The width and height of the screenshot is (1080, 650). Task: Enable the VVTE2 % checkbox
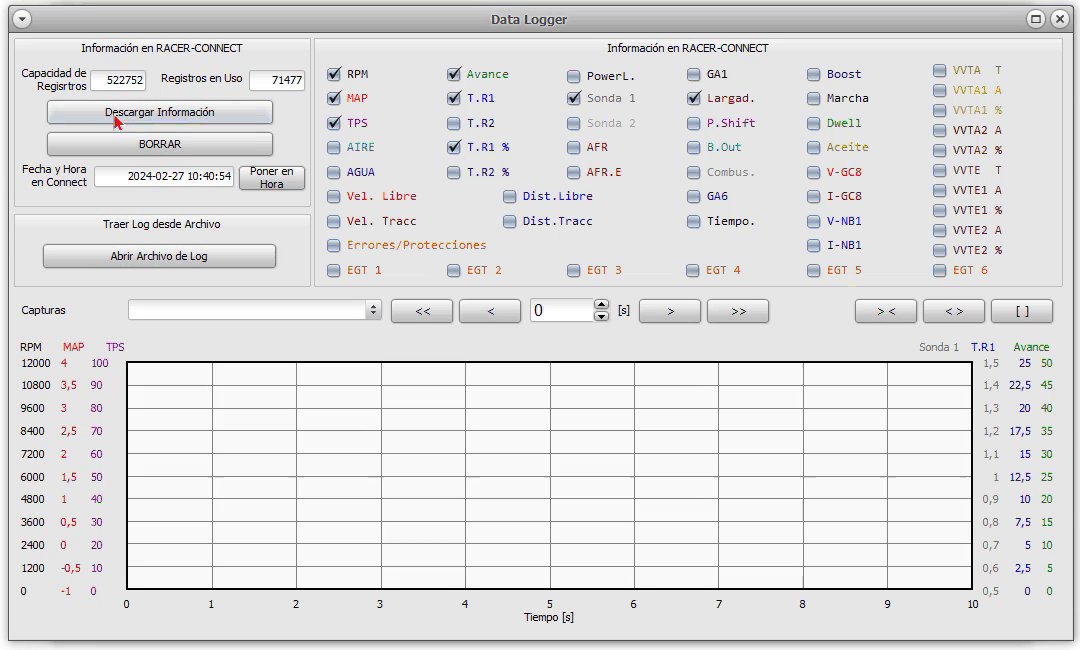click(x=939, y=250)
